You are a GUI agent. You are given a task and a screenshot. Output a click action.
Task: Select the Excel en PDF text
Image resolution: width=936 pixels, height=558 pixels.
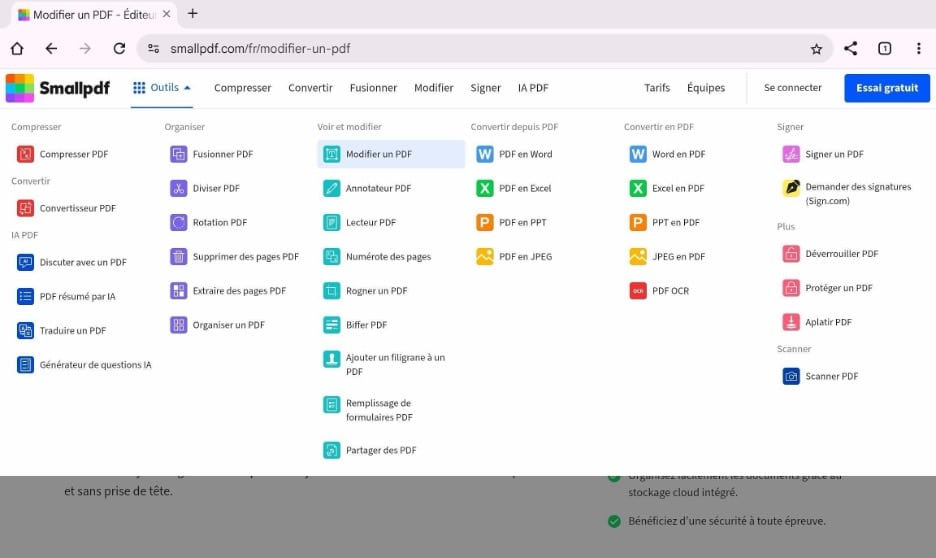678,188
